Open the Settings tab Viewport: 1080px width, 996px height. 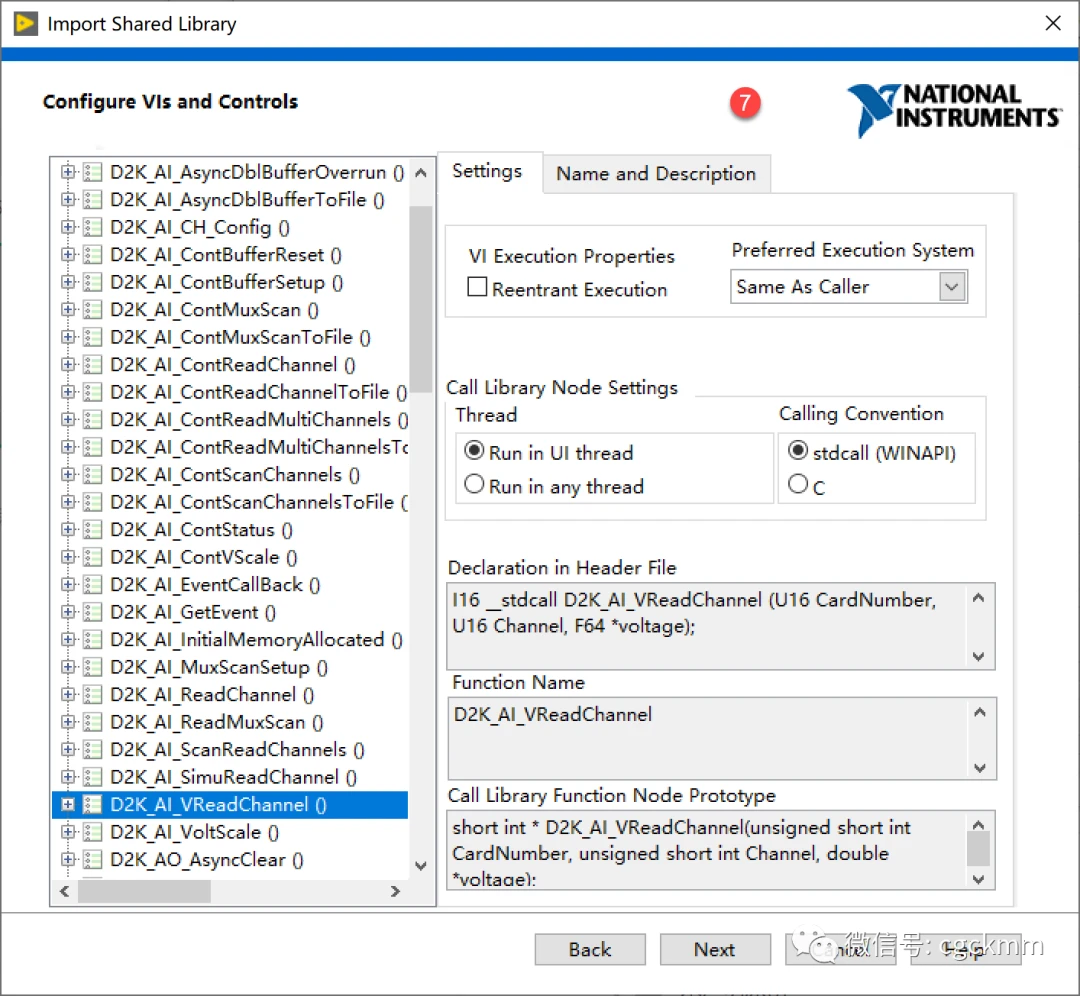487,171
